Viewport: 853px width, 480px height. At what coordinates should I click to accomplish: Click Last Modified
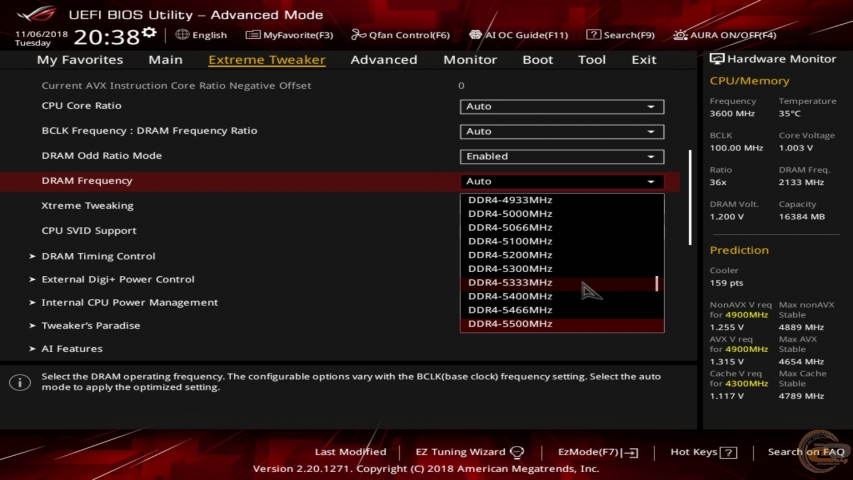coord(350,452)
